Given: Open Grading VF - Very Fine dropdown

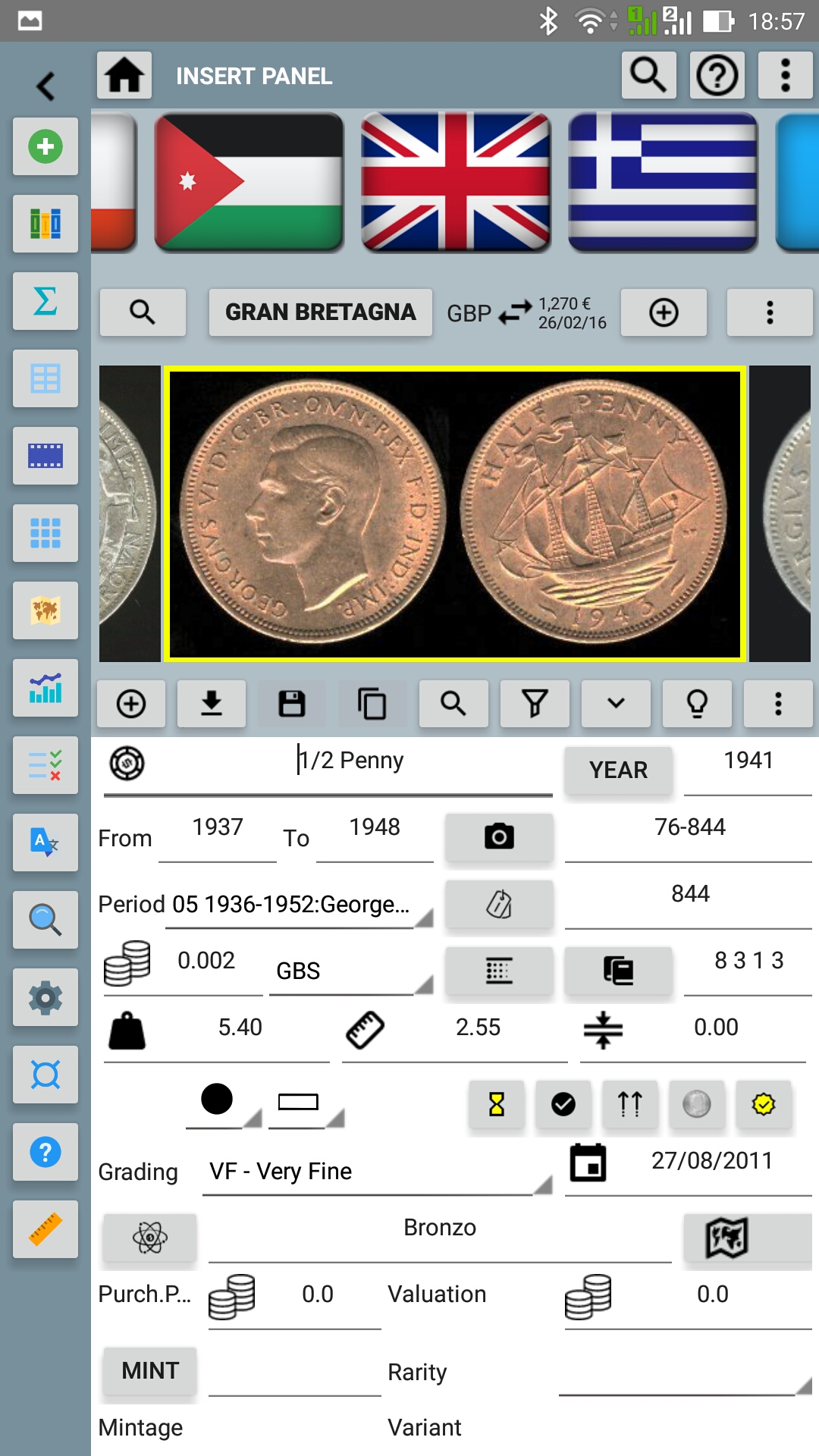Looking at the screenshot, I should tap(378, 1172).
